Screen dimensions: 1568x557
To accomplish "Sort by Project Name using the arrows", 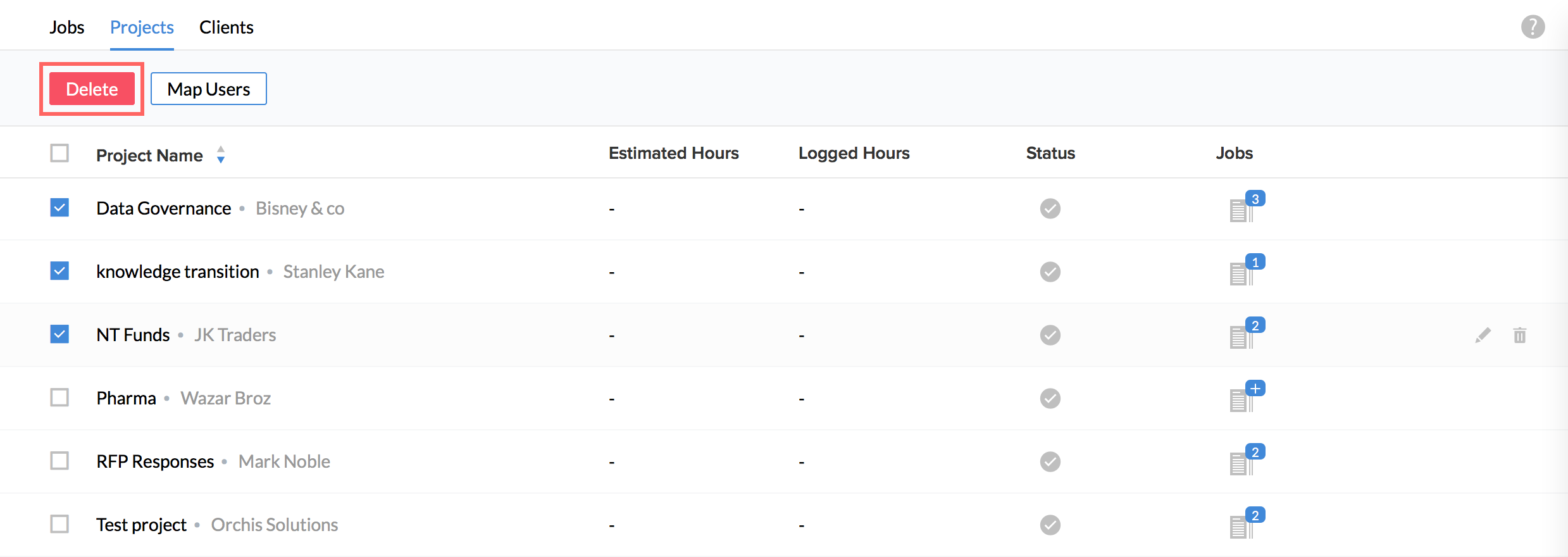I will pos(220,154).
